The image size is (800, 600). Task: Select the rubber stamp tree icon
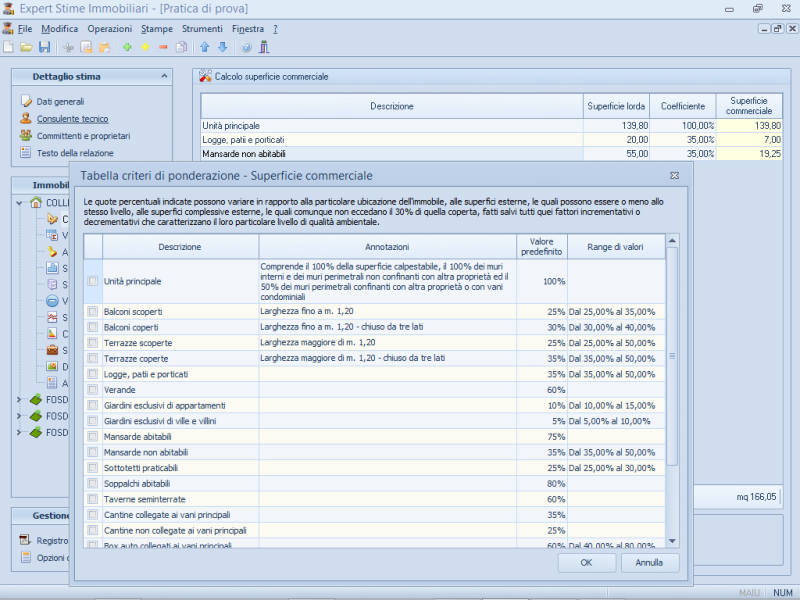click(x=52, y=252)
